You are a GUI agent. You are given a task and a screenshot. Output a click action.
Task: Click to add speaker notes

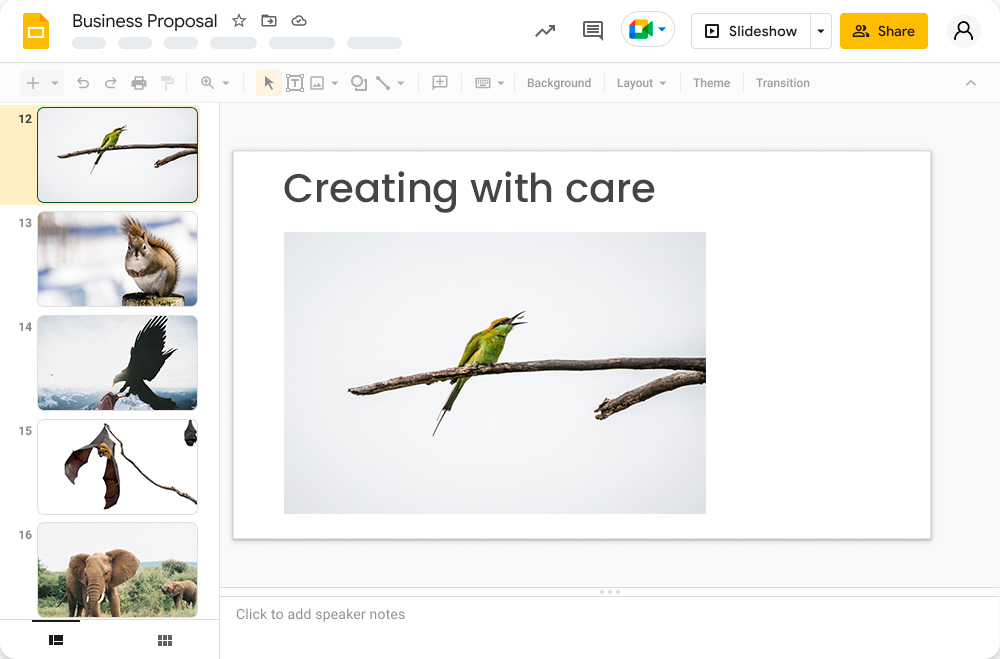click(x=320, y=614)
